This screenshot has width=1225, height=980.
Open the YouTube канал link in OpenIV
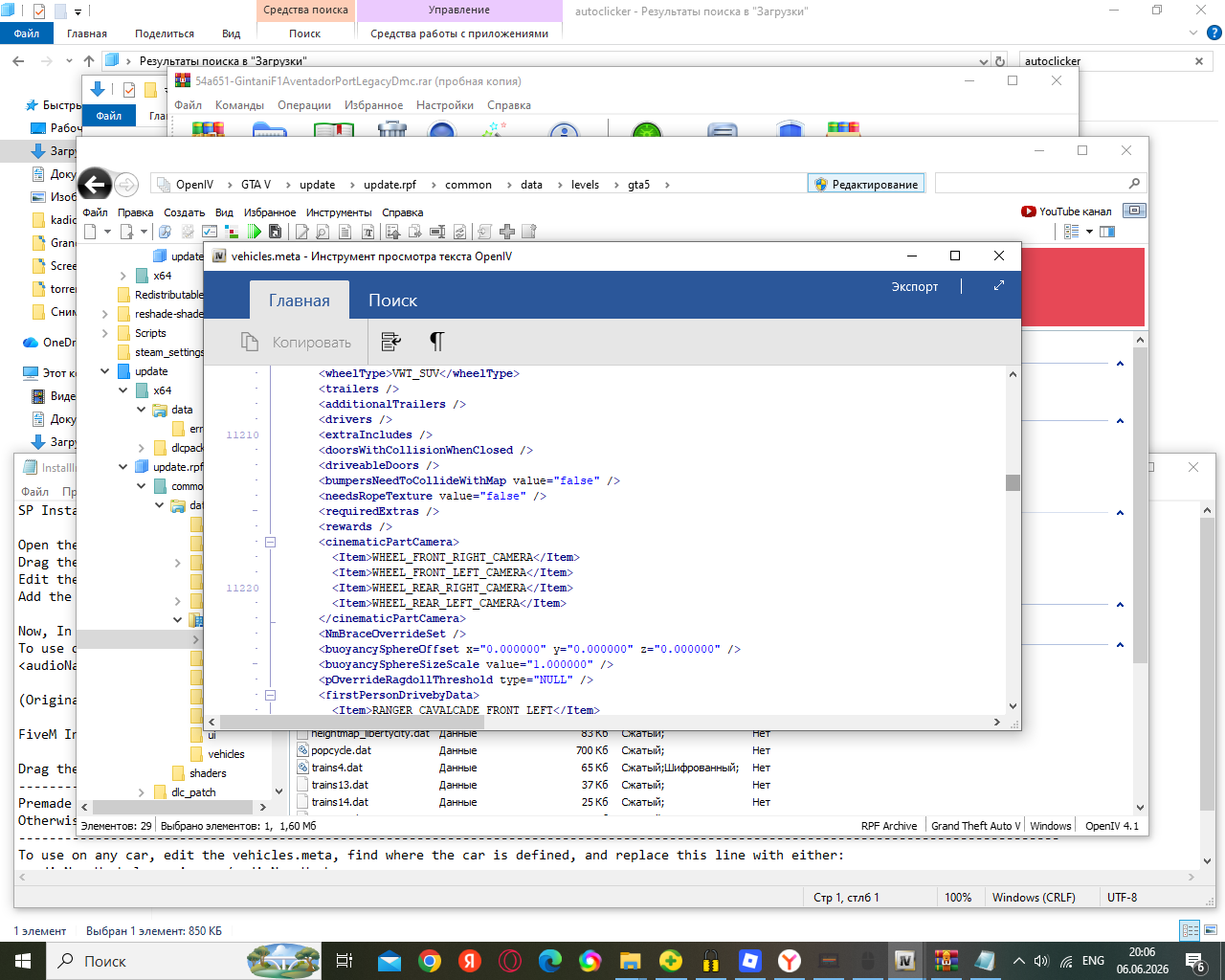pos(1066,212)
